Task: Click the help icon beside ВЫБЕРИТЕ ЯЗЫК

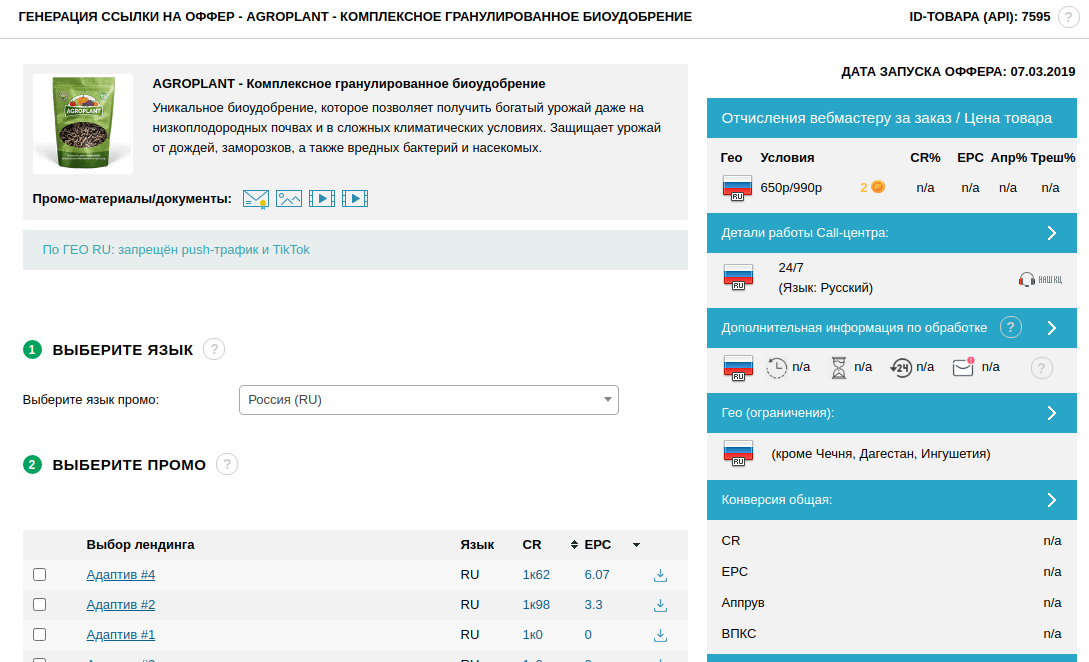Action: point(214,349)
